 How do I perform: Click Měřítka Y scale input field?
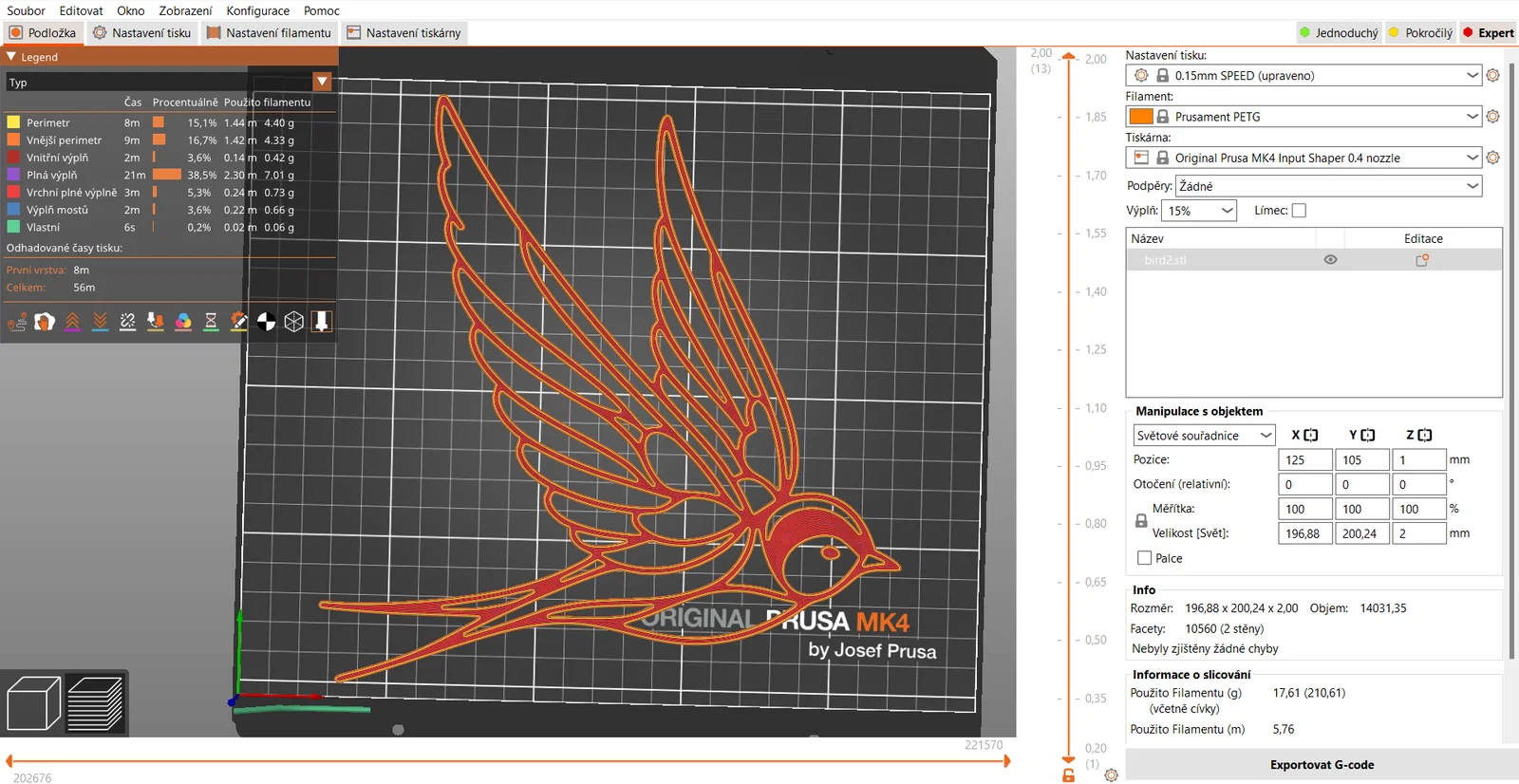(1362, 510)
